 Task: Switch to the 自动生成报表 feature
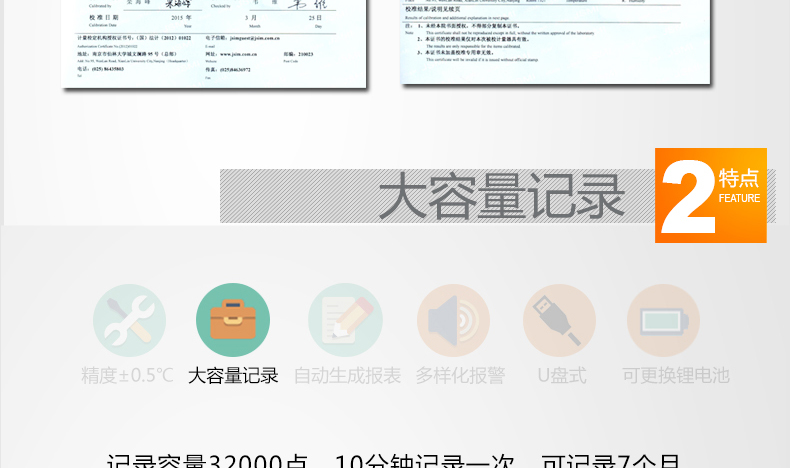click(x=347, y=376)
